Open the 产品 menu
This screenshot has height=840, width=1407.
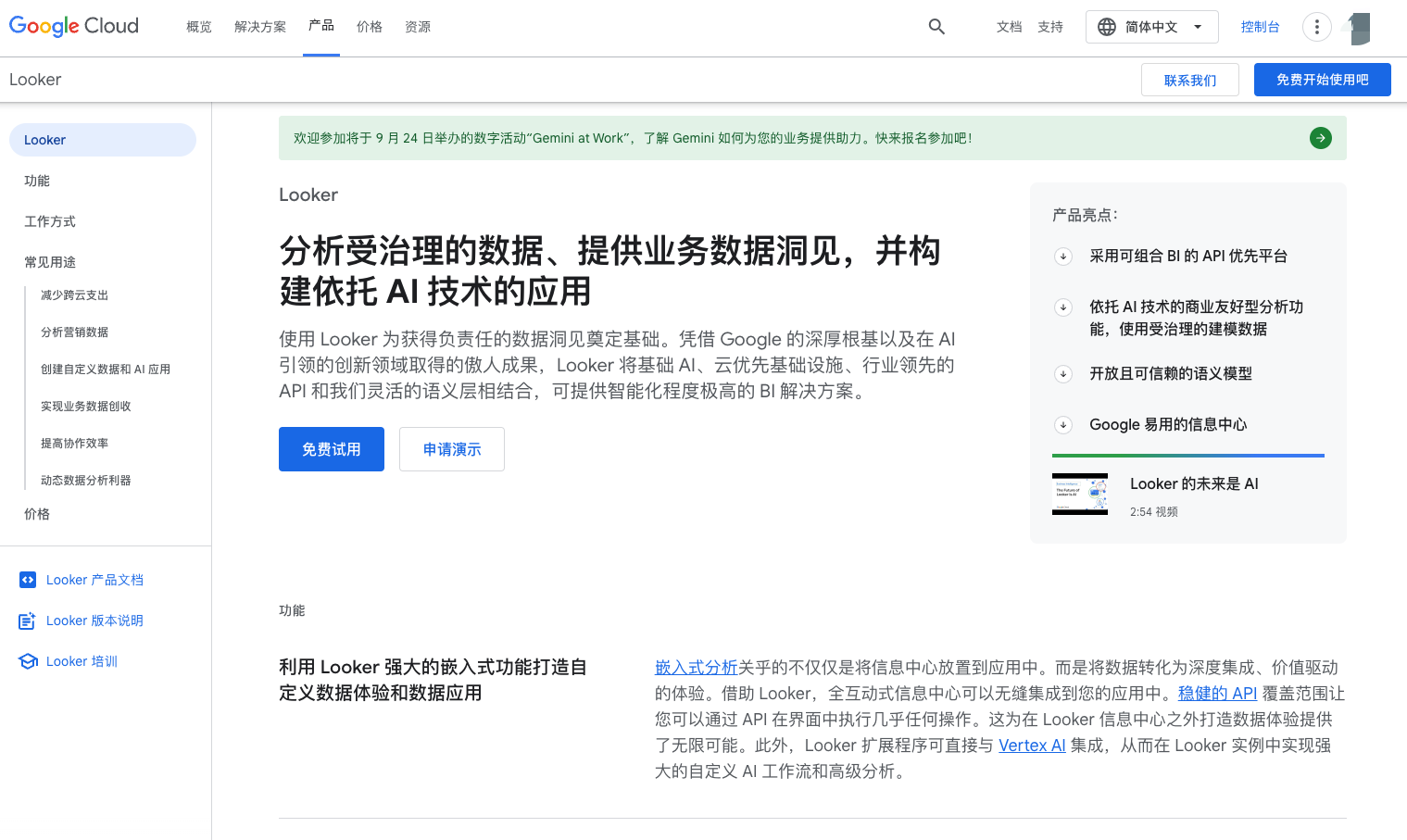[321, 26]
